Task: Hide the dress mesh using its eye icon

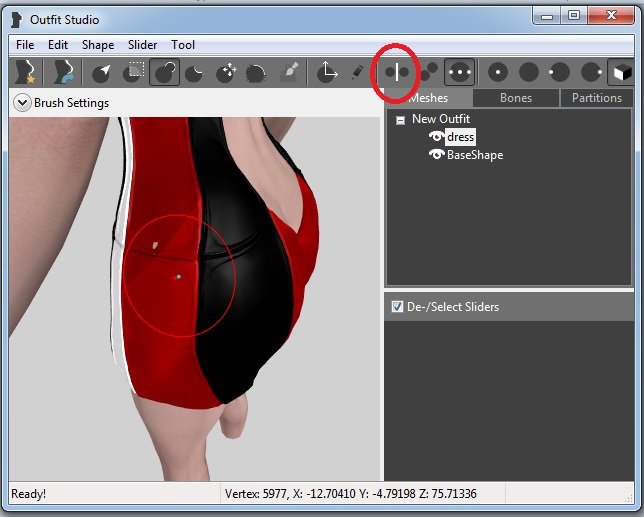Action: [x=436, y=137]
